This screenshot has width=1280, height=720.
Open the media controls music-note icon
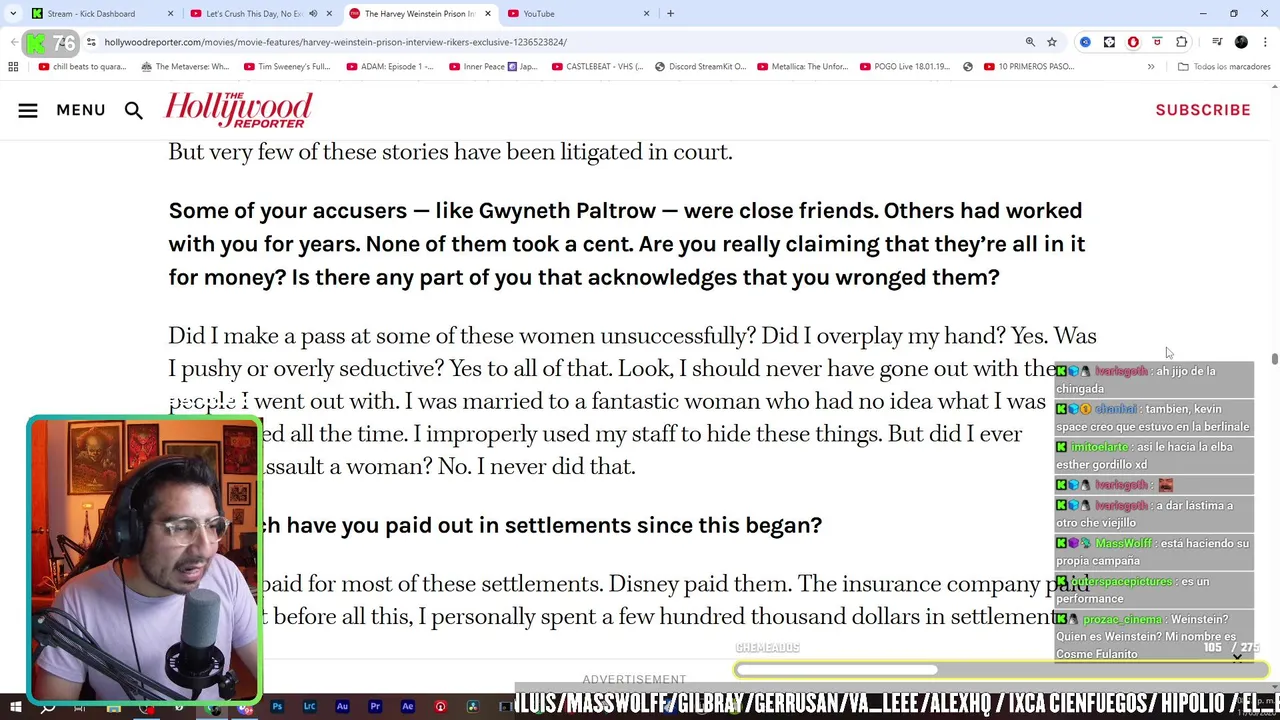(1217, 42)
